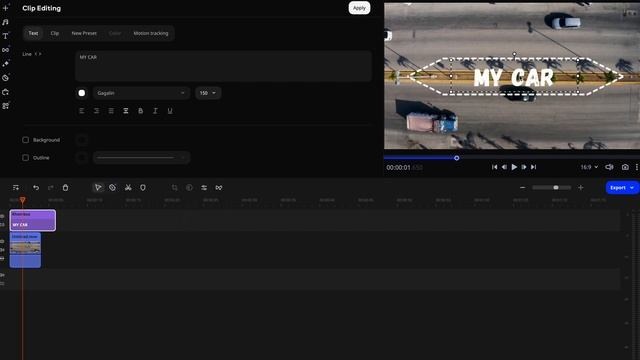Click the MY CAR text input field
Viewport: 640px width, 360px height.
223,66
